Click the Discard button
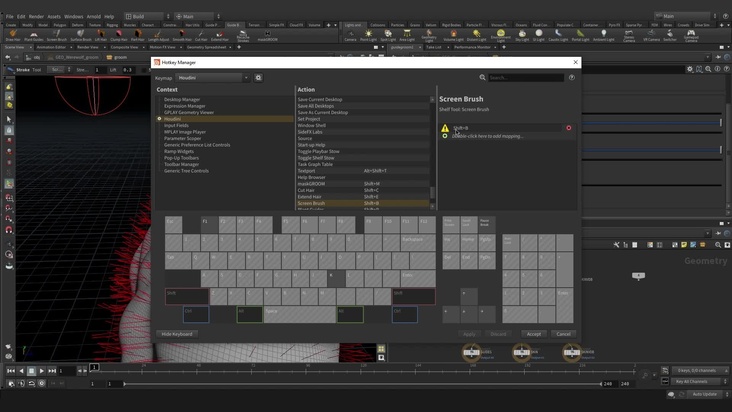 pyautogui.click(x=498, y=334)
